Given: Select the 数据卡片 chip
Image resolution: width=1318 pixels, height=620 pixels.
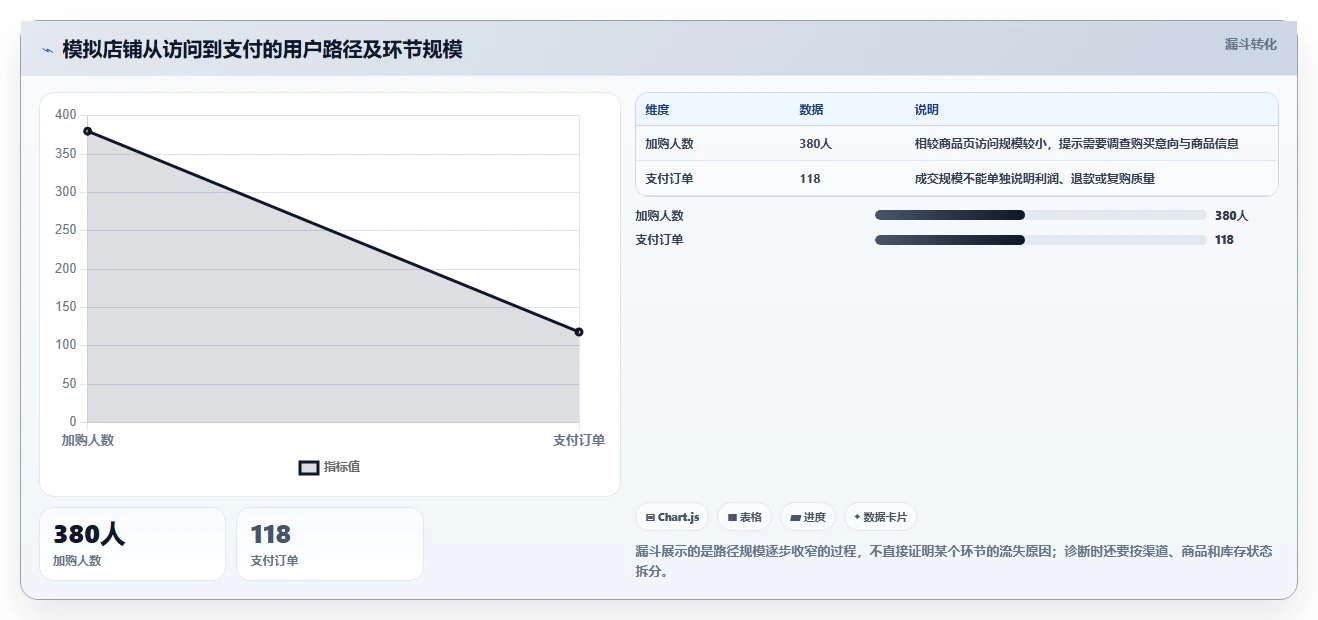Looking at the screenshot, I should [x=880, y=517].
